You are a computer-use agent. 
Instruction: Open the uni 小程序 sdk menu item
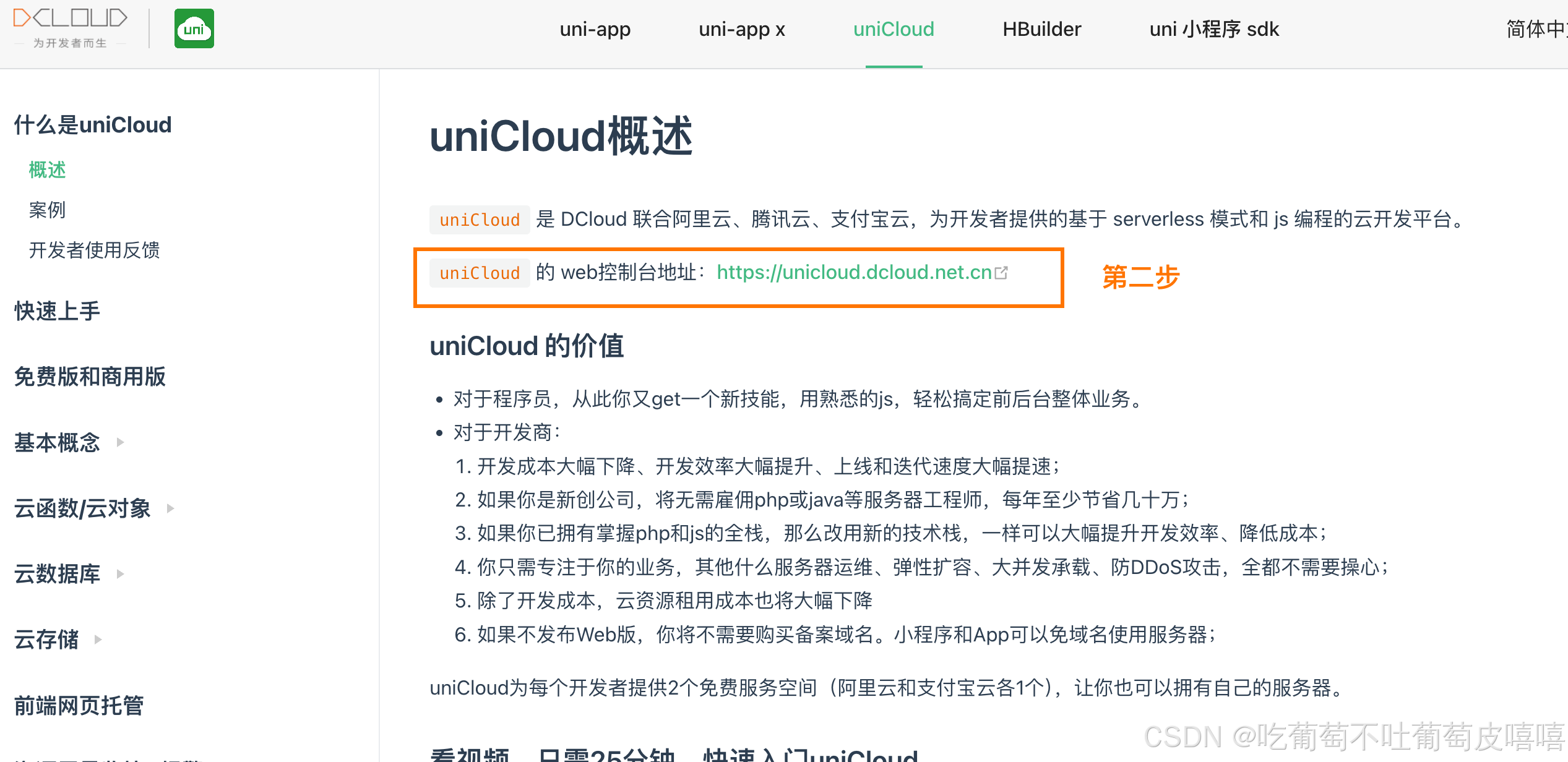click(x=1213, y=29)
